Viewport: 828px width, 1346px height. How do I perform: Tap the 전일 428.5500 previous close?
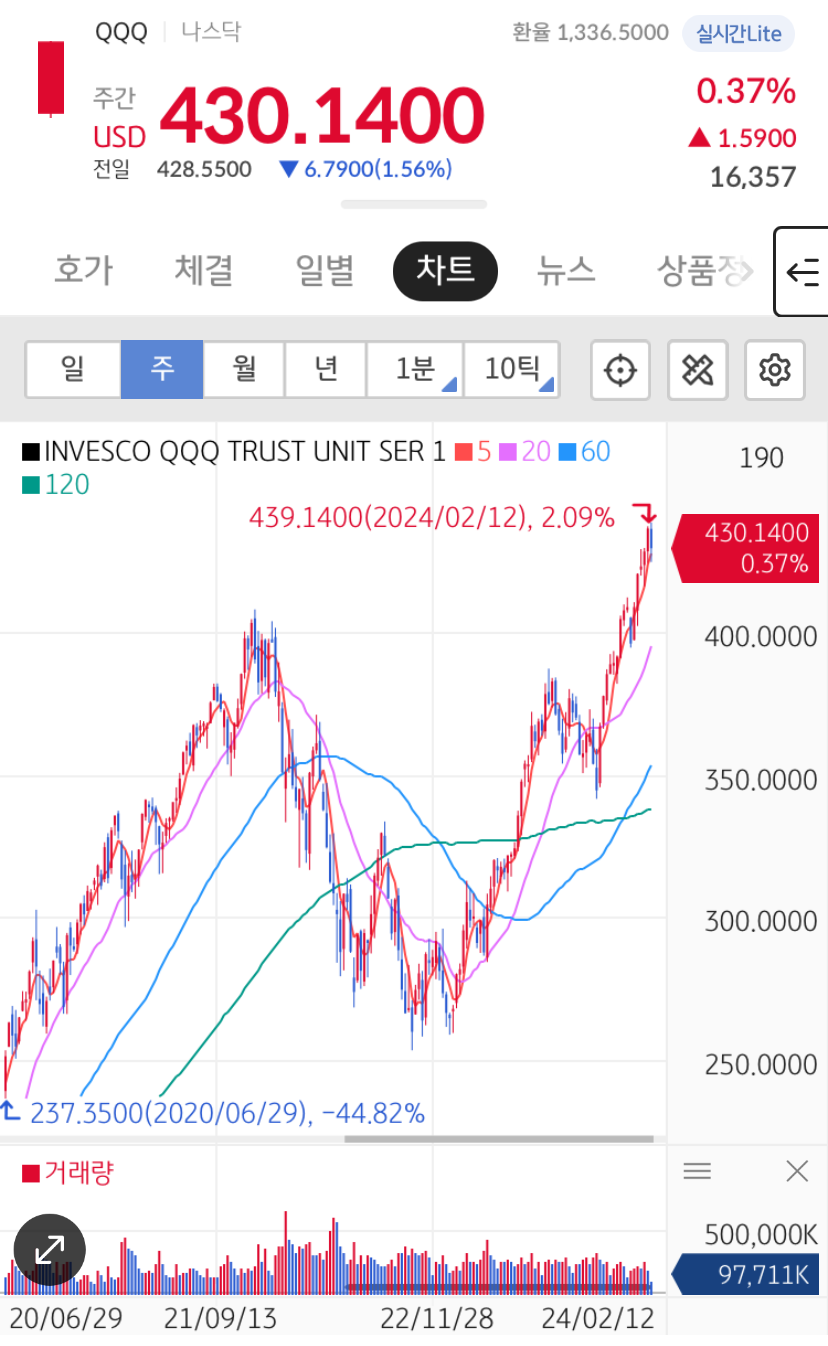(172, 169)
